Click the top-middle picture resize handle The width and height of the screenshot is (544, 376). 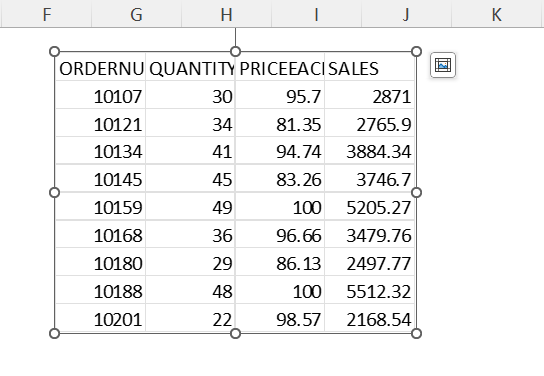[235, 52]
